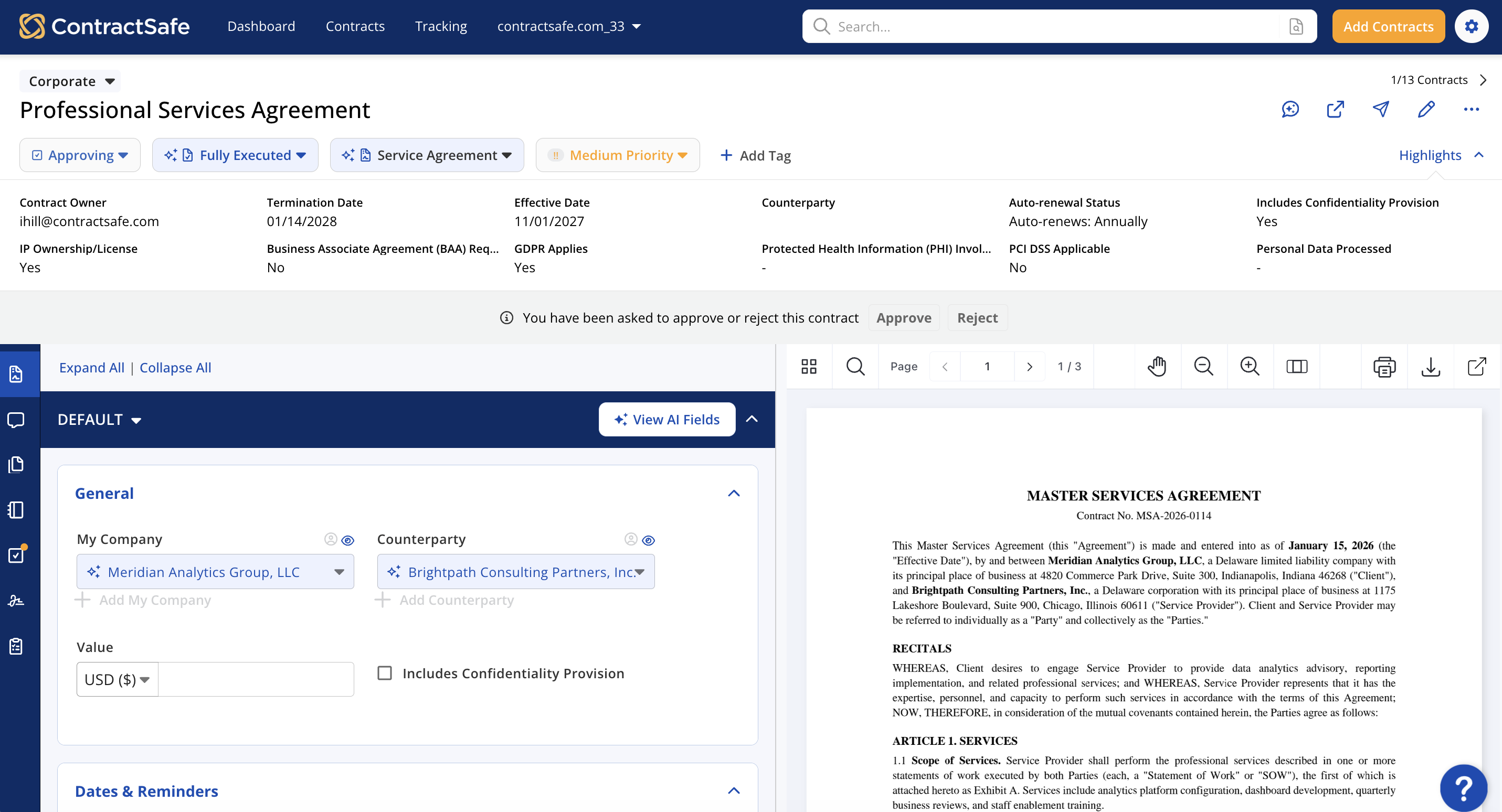The image size is (1502, 812).
Task: Open the DEFAULT template dropdown
Action: click(100, 419)
